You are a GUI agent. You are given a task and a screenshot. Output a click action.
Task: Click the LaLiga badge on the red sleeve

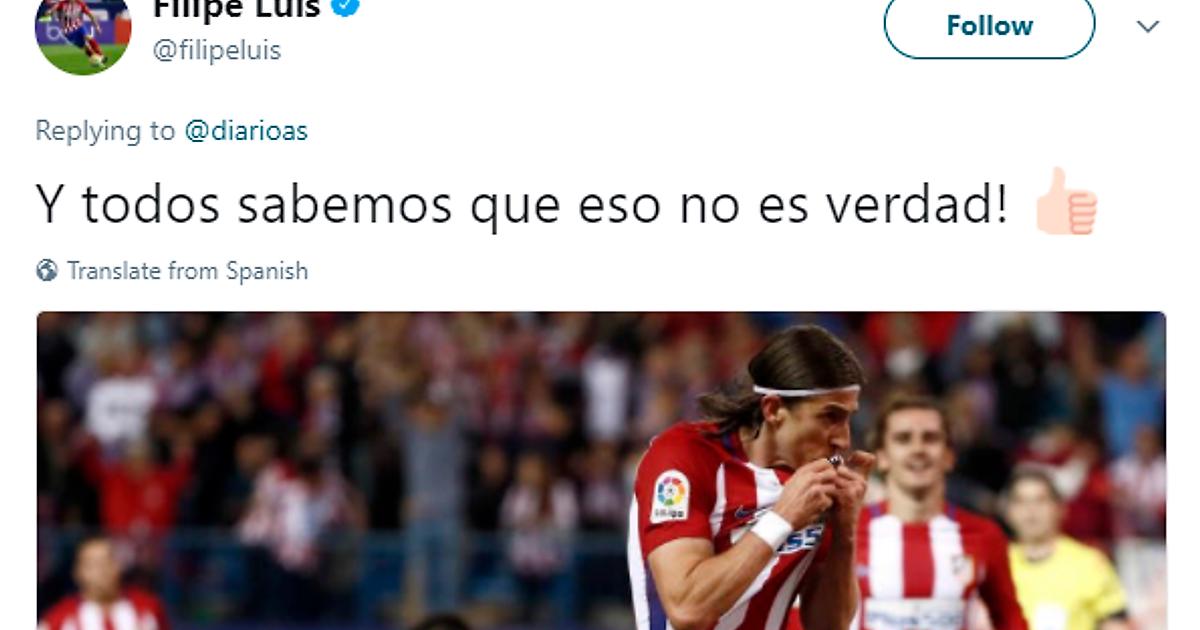point(670,496)
